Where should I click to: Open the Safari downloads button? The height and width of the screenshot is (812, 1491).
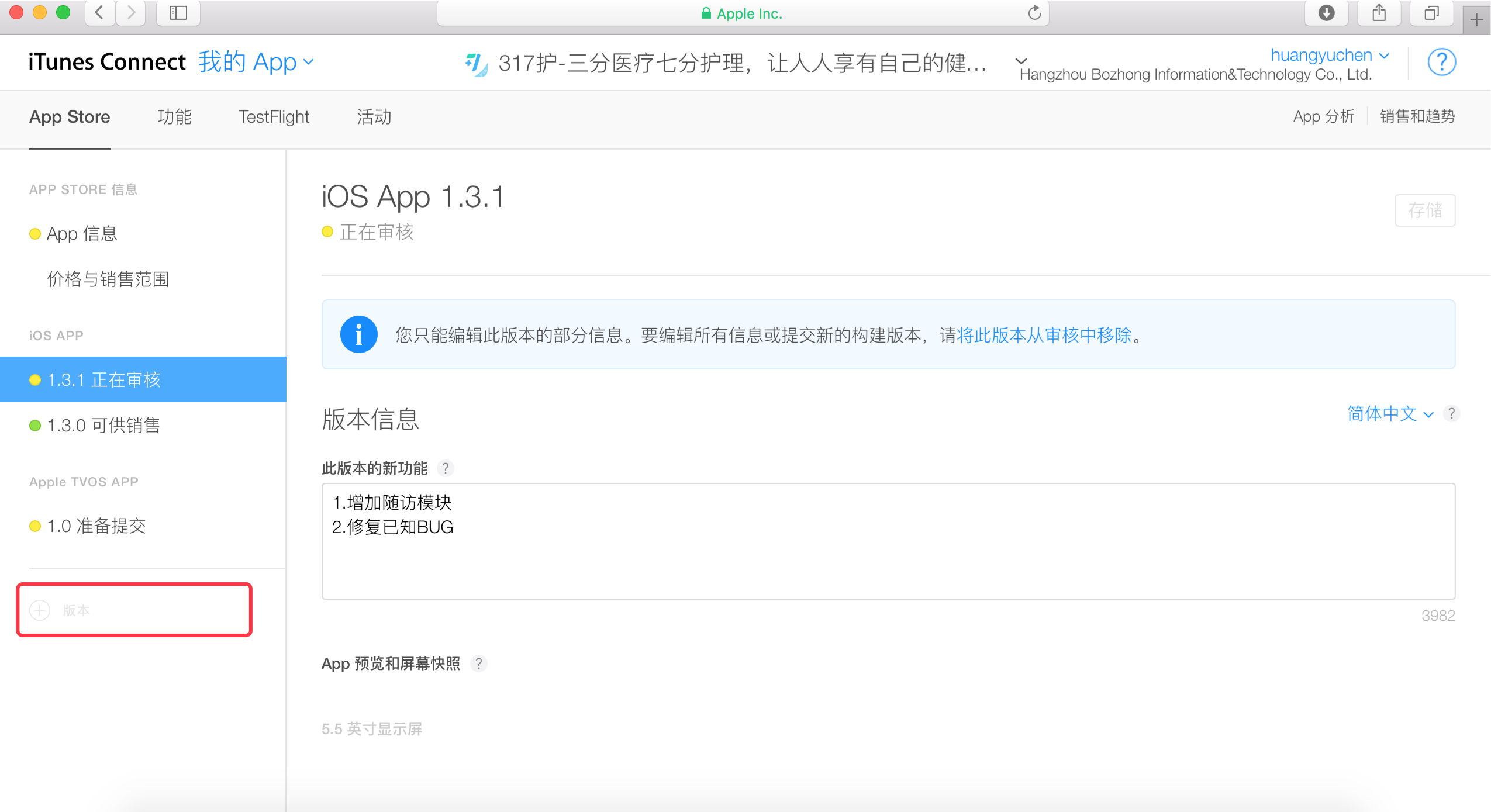1326,13
